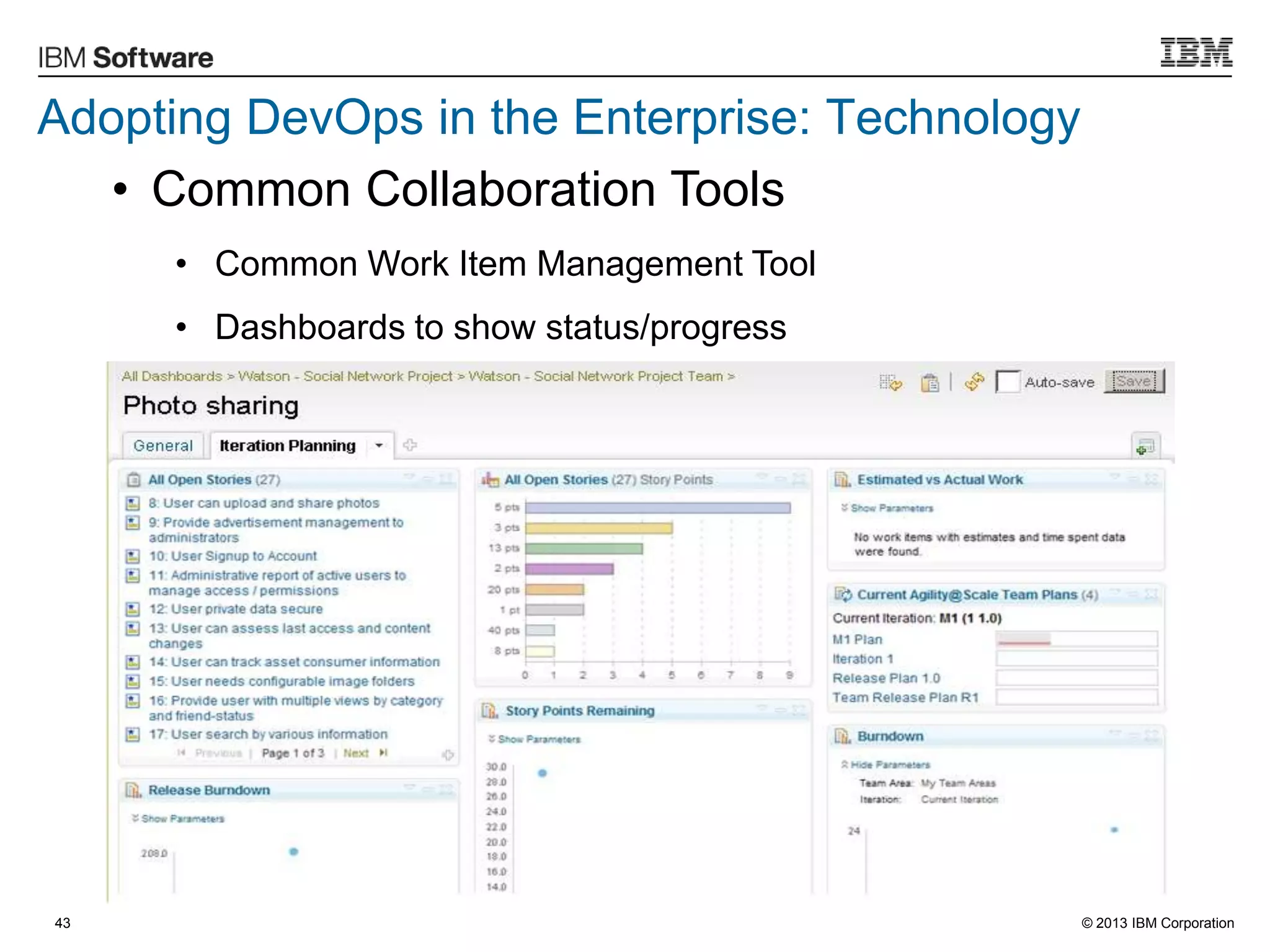The width and height of the screenshot is (1270, 952).
Task: Open story 10: User Signup to Account
Action: (x=233, y=556)
